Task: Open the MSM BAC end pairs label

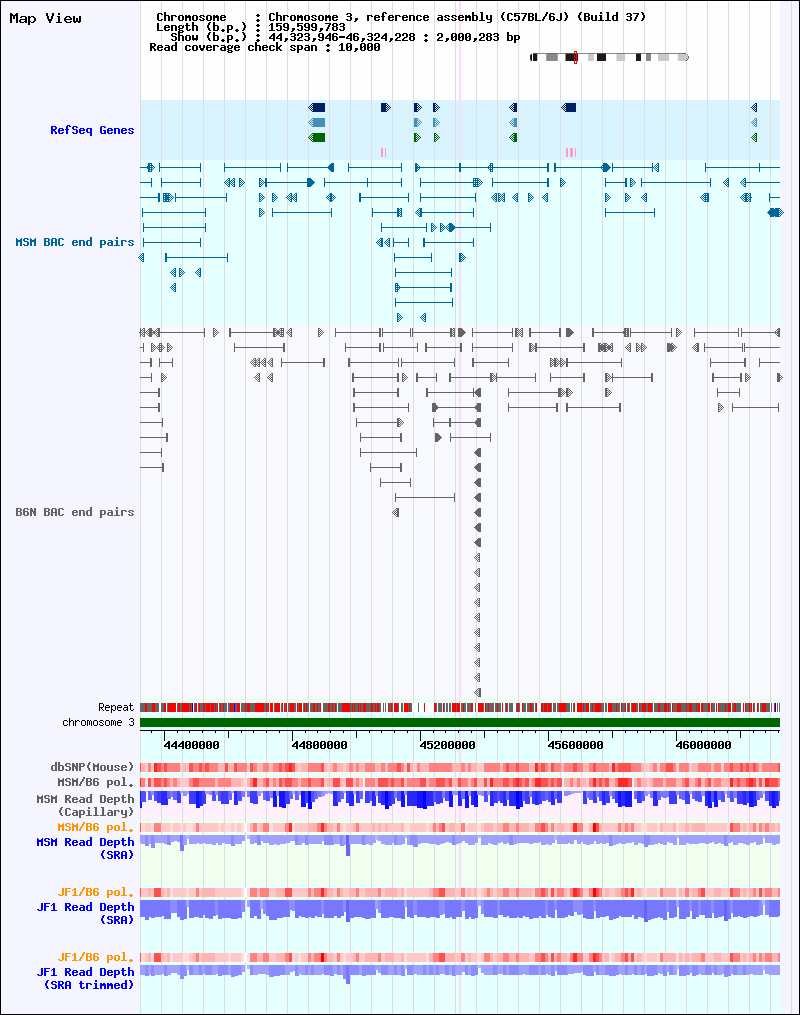Action: tap(74, 242)
